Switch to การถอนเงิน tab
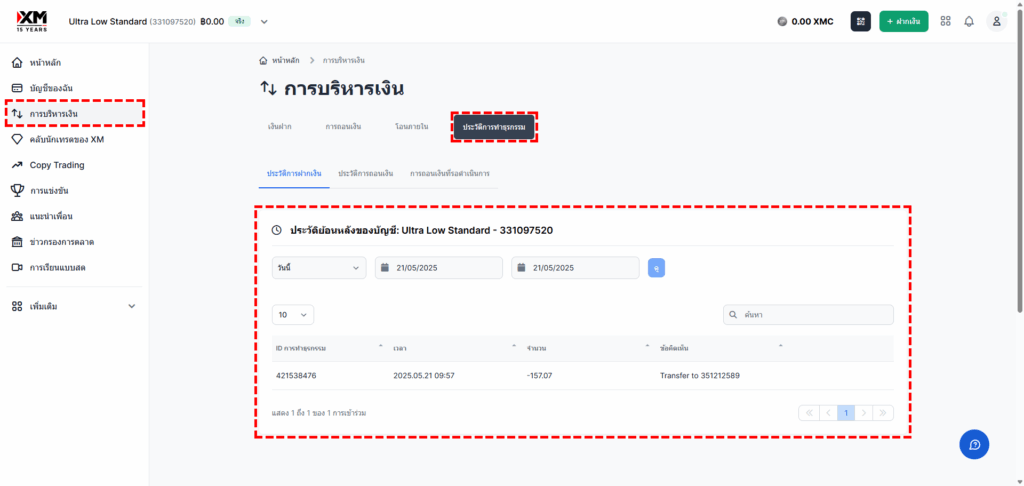The width and height of the screenshot is (1024, 486). pyautogui.click(x=344, y=127)
